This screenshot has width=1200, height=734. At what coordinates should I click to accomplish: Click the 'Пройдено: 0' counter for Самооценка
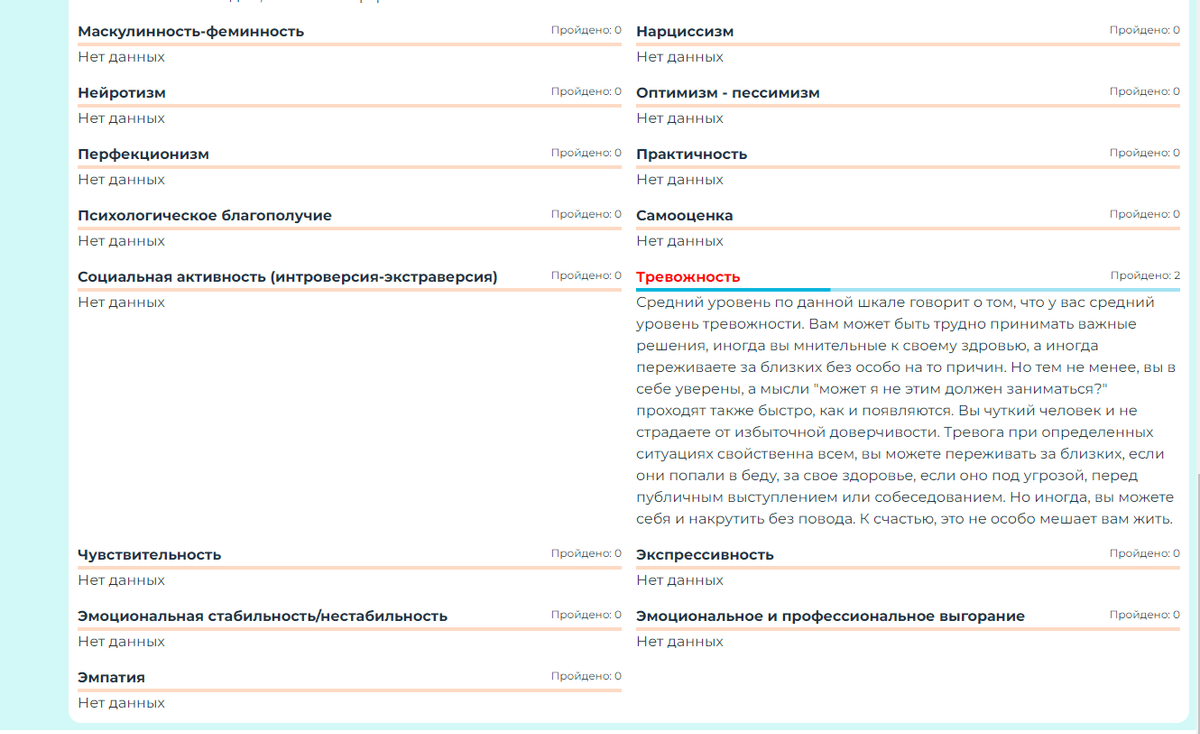[1145, 214]
